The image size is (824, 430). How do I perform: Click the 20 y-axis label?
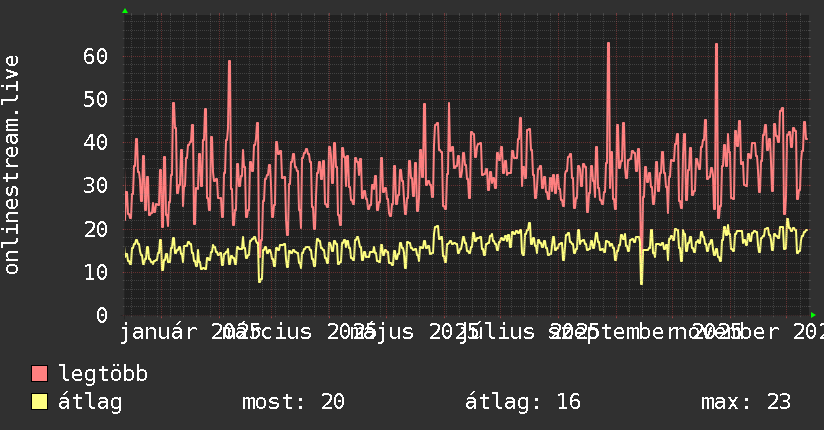[x=95, y=229]
